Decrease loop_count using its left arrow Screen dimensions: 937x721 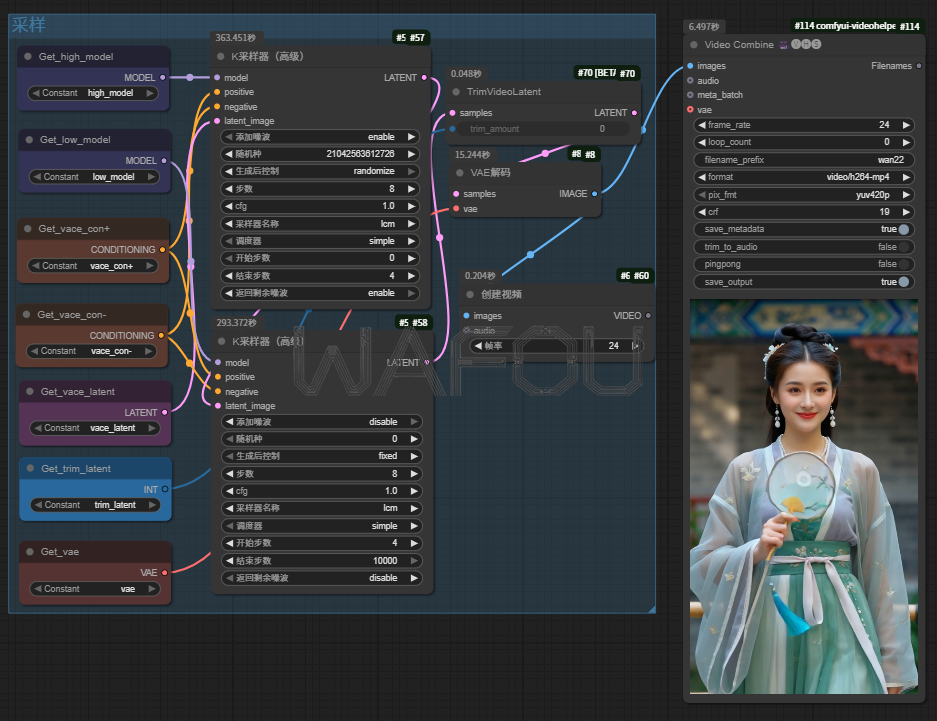click(x=702, y=142)
